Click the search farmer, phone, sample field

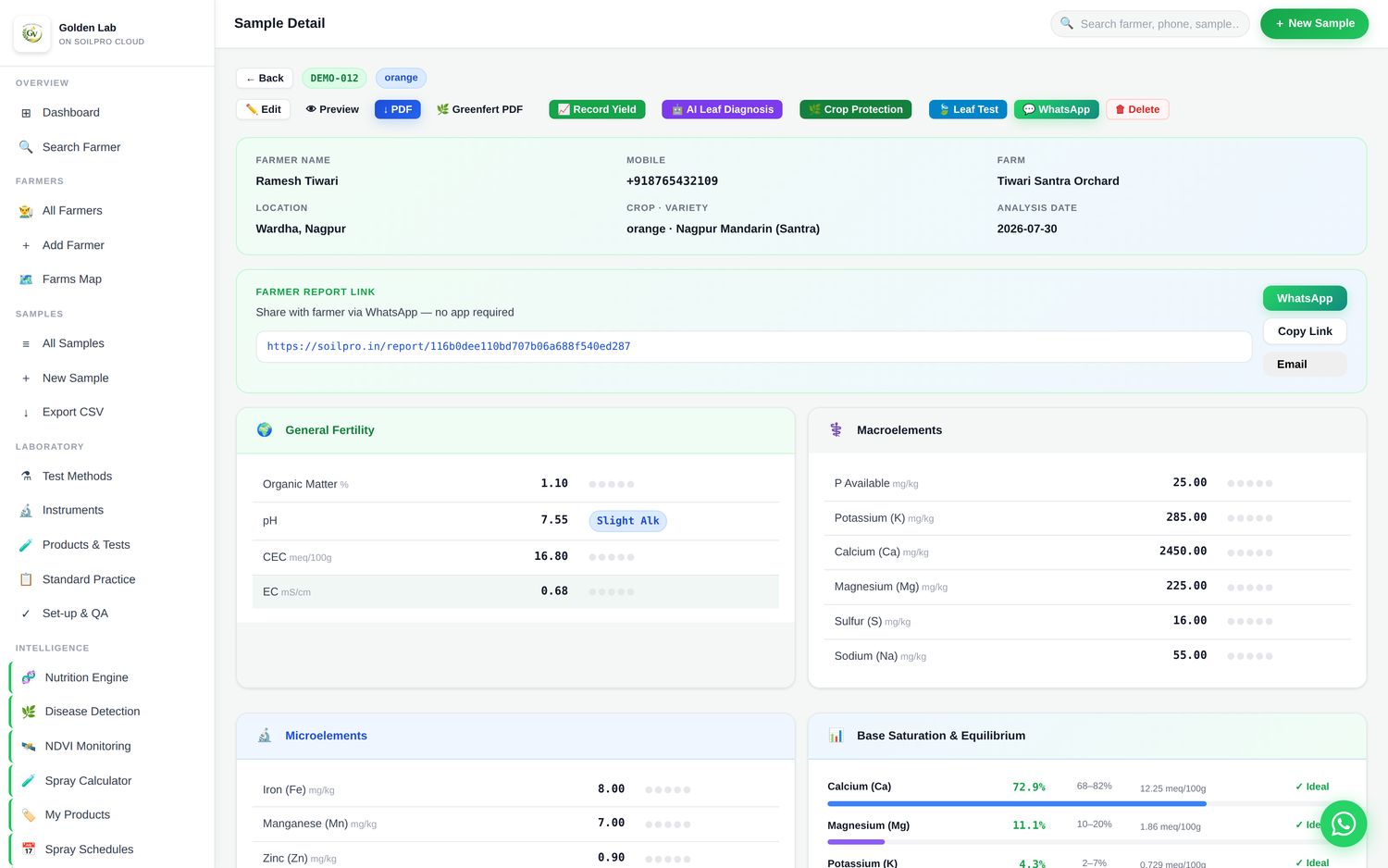click(x=1150, y=24)
